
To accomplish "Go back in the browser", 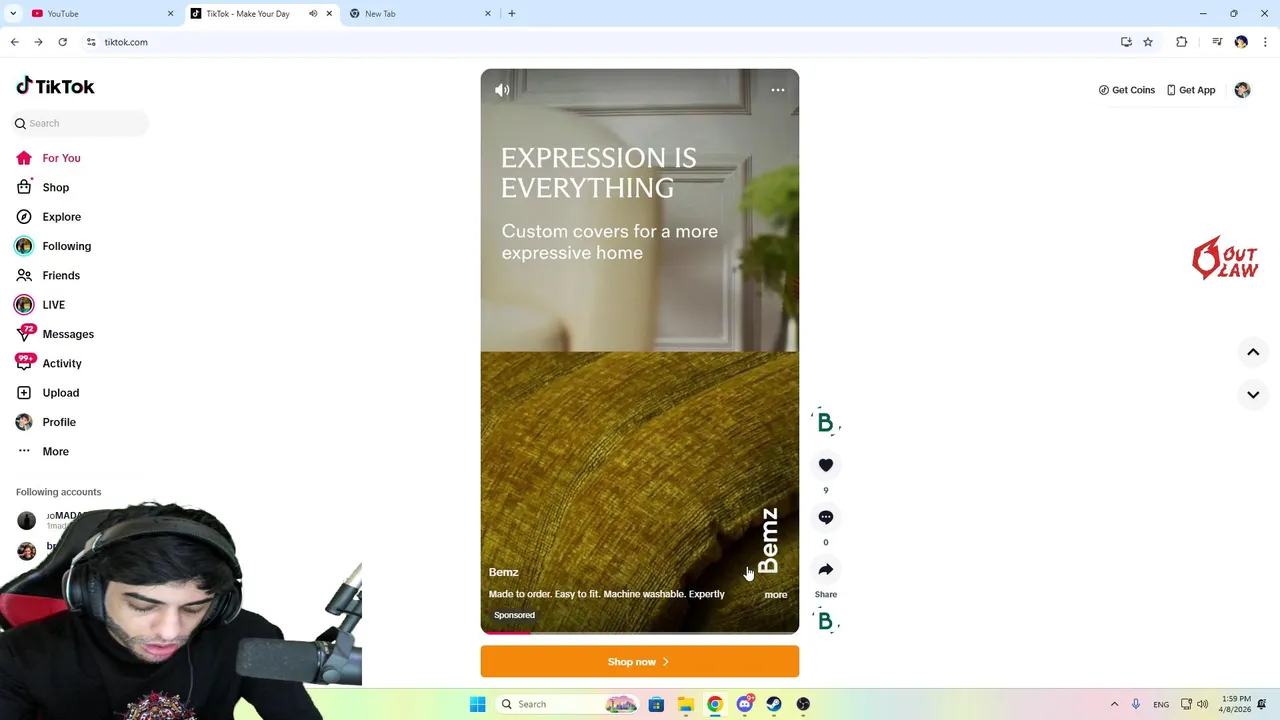I will [x=14, y=42].
